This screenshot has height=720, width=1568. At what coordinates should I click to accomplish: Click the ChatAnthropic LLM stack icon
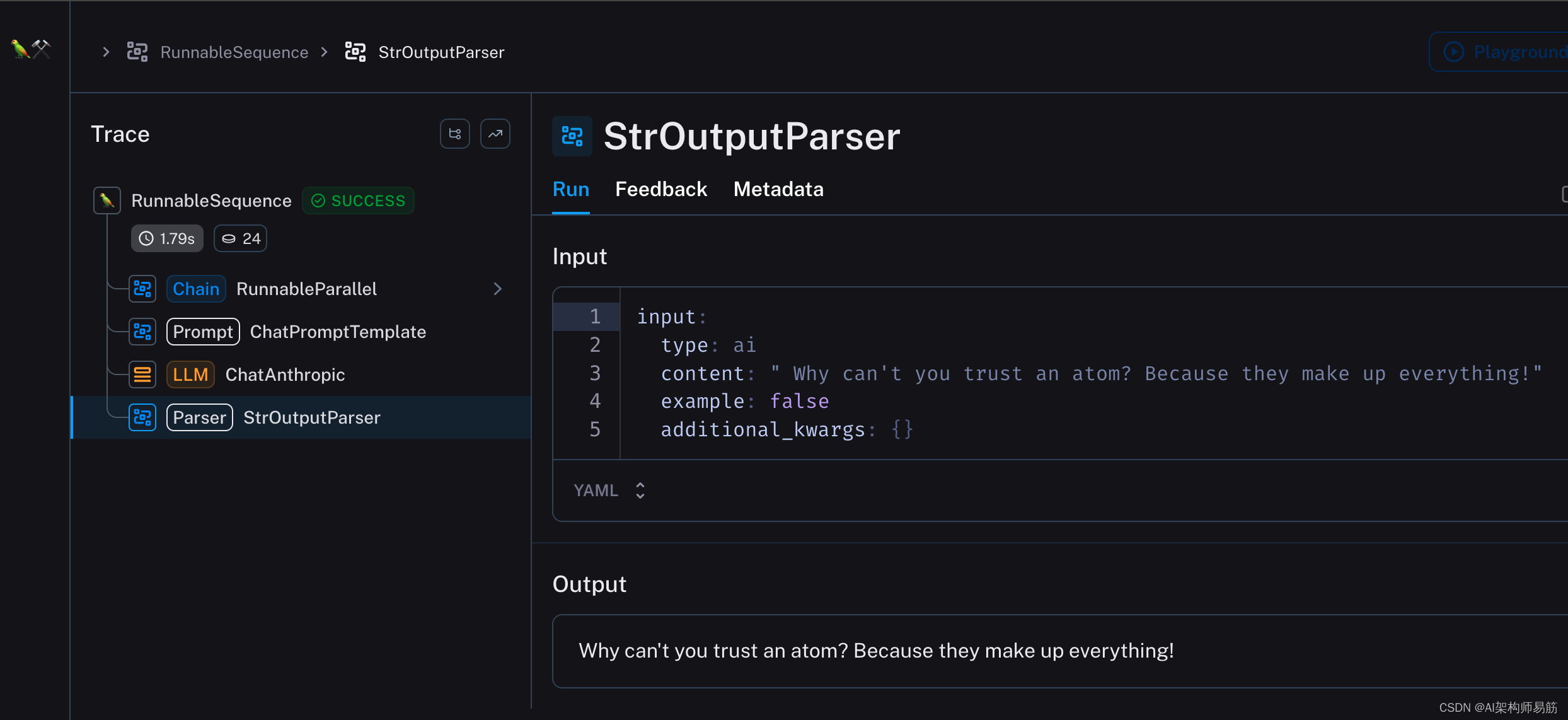pos(142,375)
